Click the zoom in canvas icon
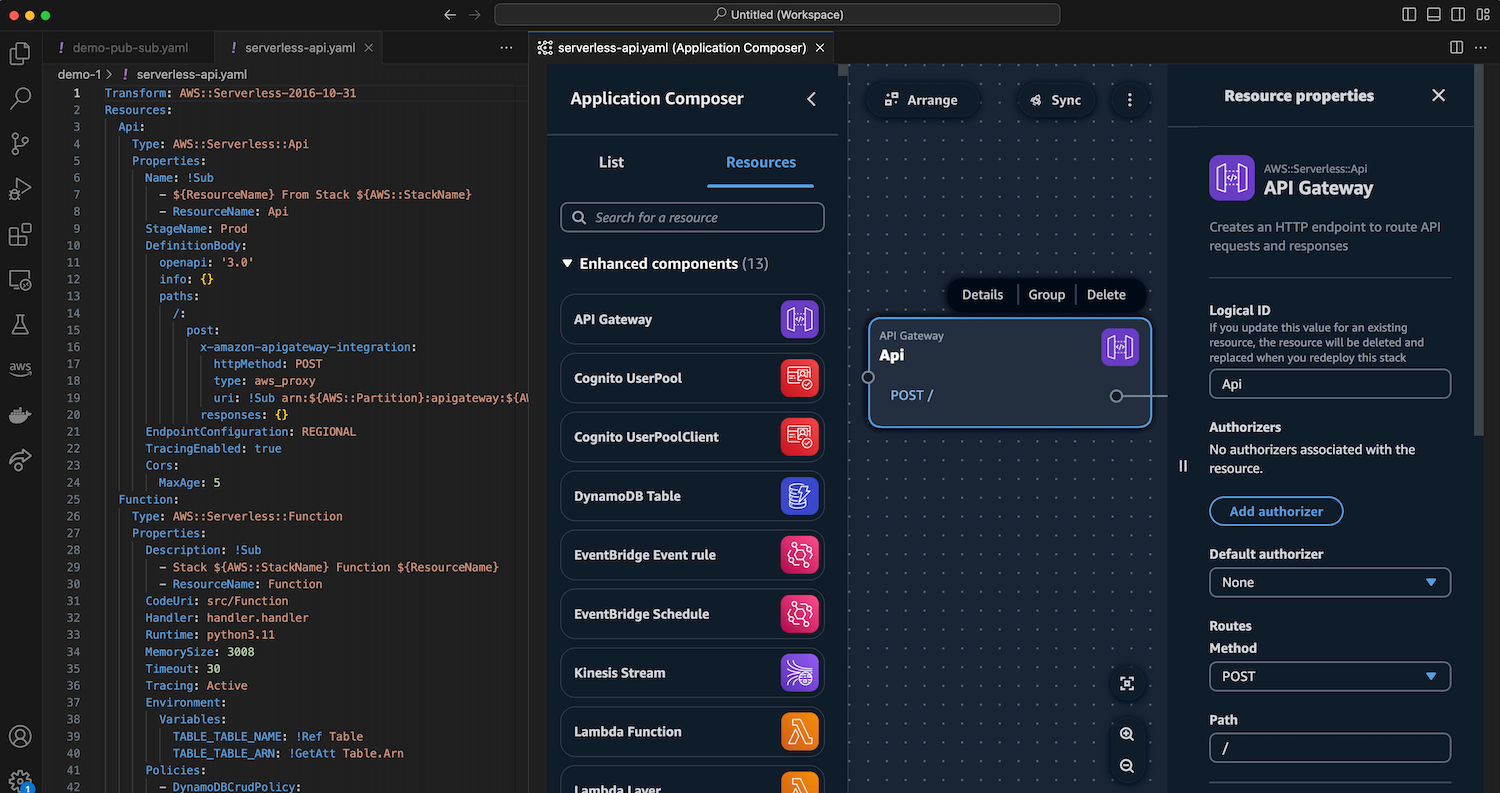 (1127, 734)
